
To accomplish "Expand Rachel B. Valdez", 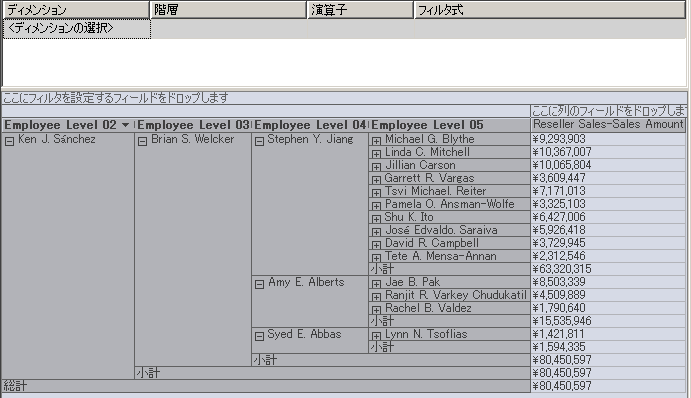I will click(x=376, y=310).
